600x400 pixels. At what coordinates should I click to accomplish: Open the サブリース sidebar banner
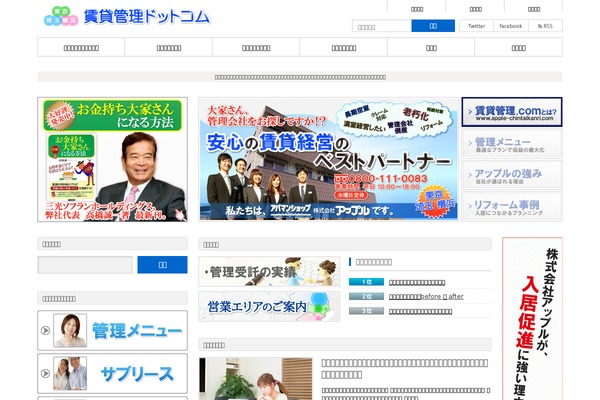pos(112,373)
